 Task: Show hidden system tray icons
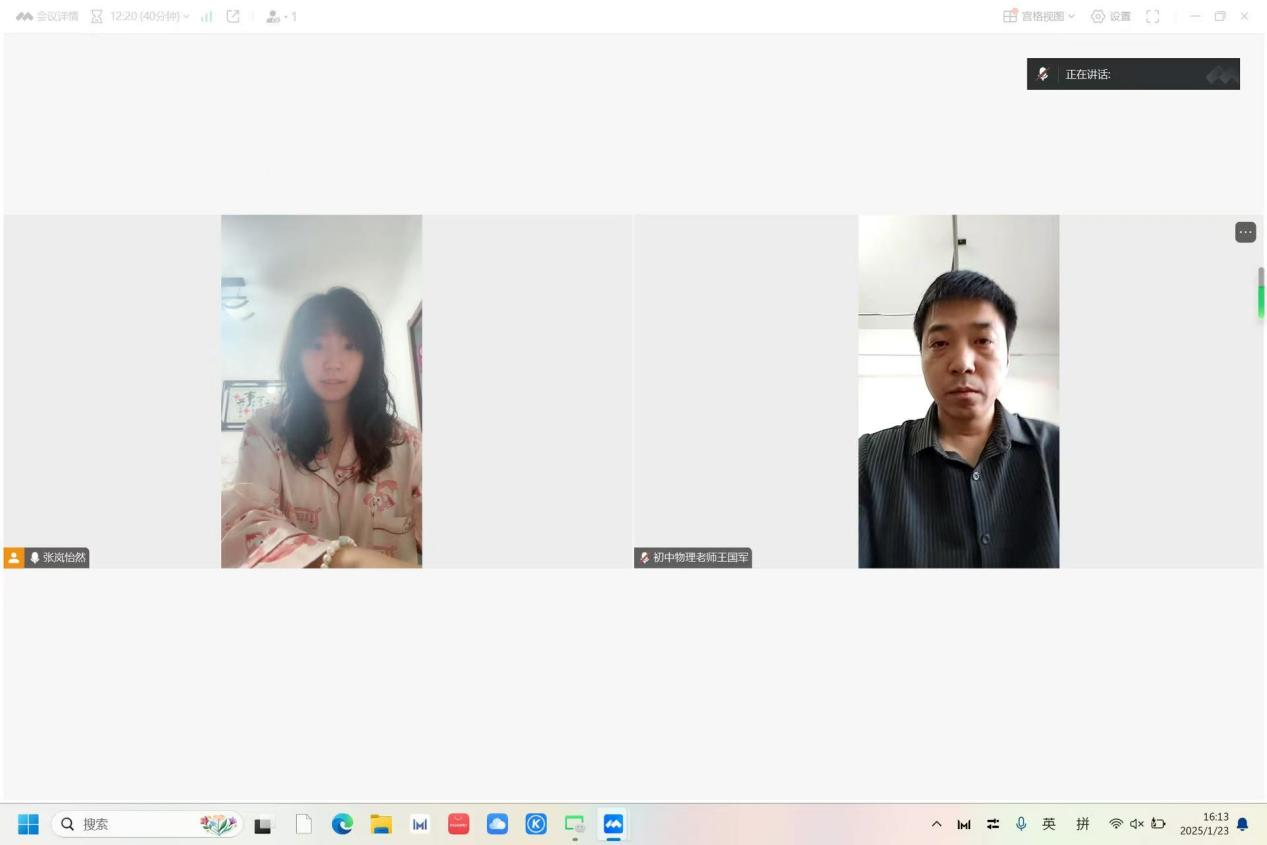pyautogui.click(x=937, y=824)
